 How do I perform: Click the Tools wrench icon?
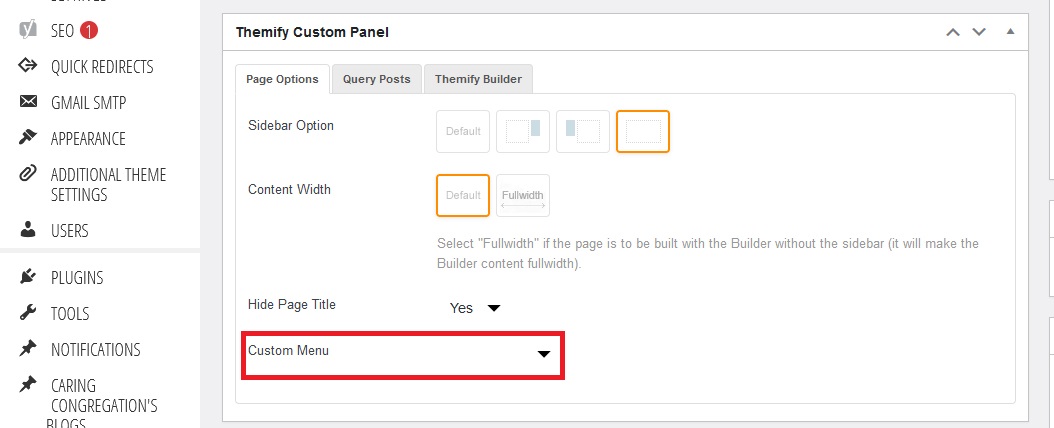click(28, 314)
